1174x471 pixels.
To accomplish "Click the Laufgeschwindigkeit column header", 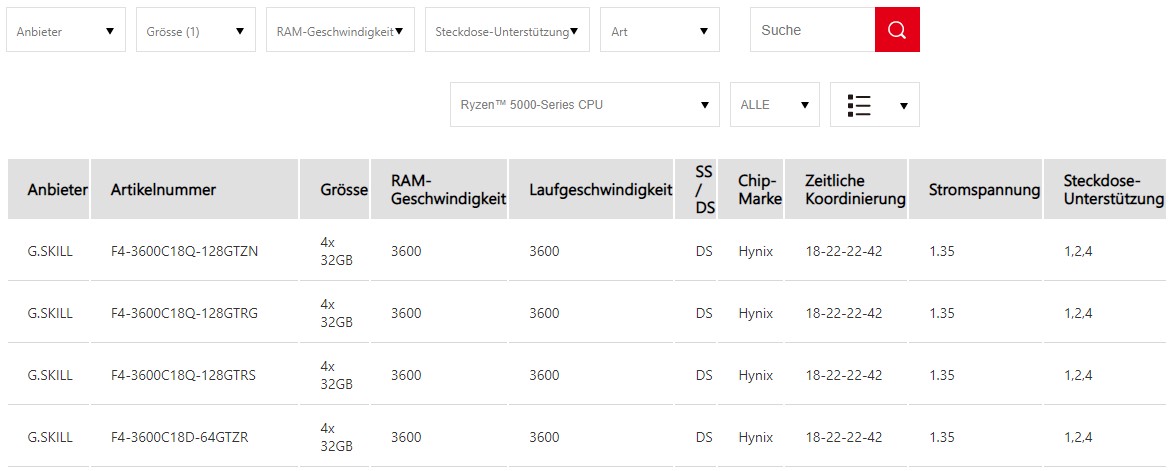I will click(x=600, y=189).
